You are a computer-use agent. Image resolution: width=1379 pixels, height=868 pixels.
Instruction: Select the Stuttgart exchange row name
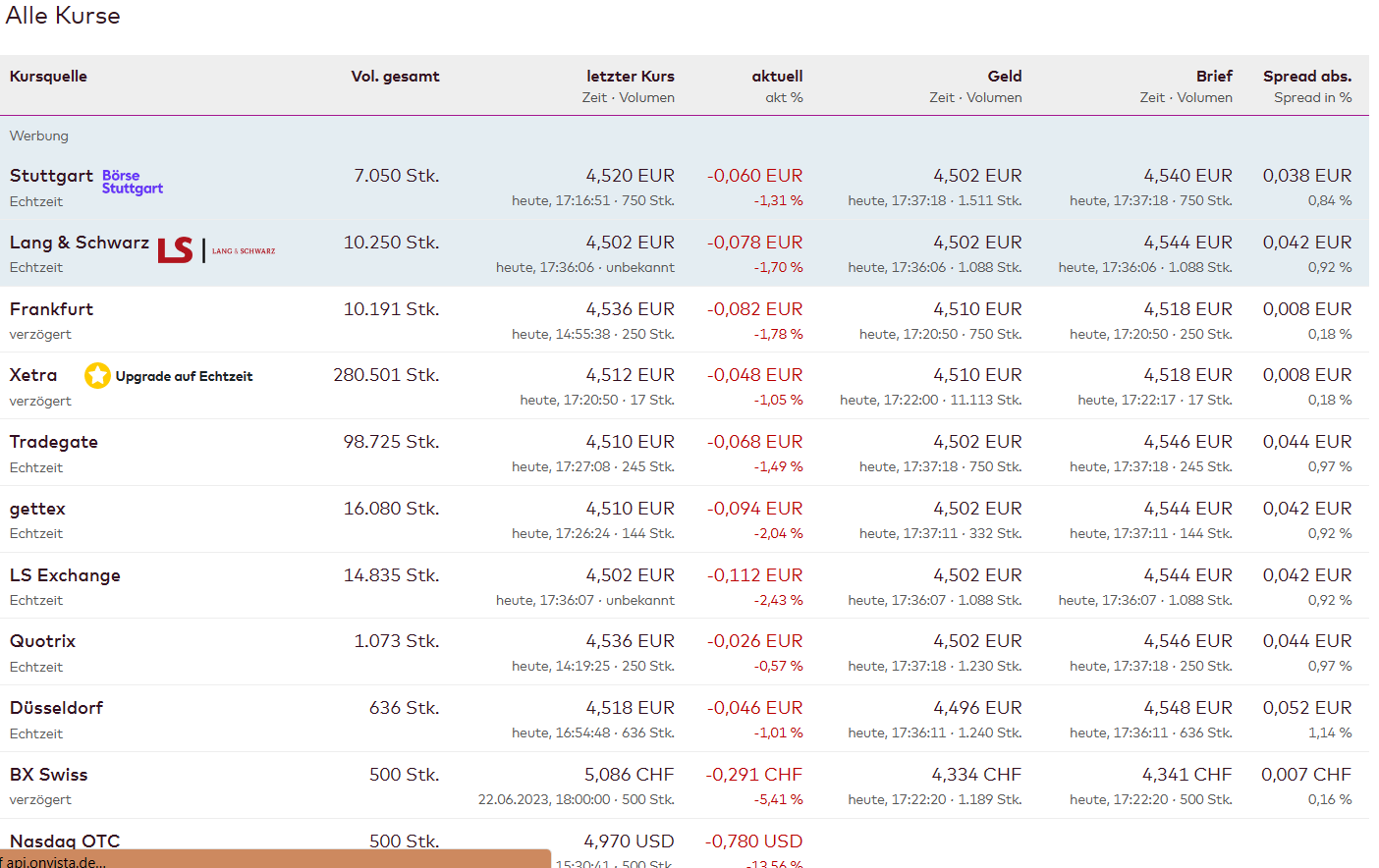pyautogui.click(x=51, y=176)
